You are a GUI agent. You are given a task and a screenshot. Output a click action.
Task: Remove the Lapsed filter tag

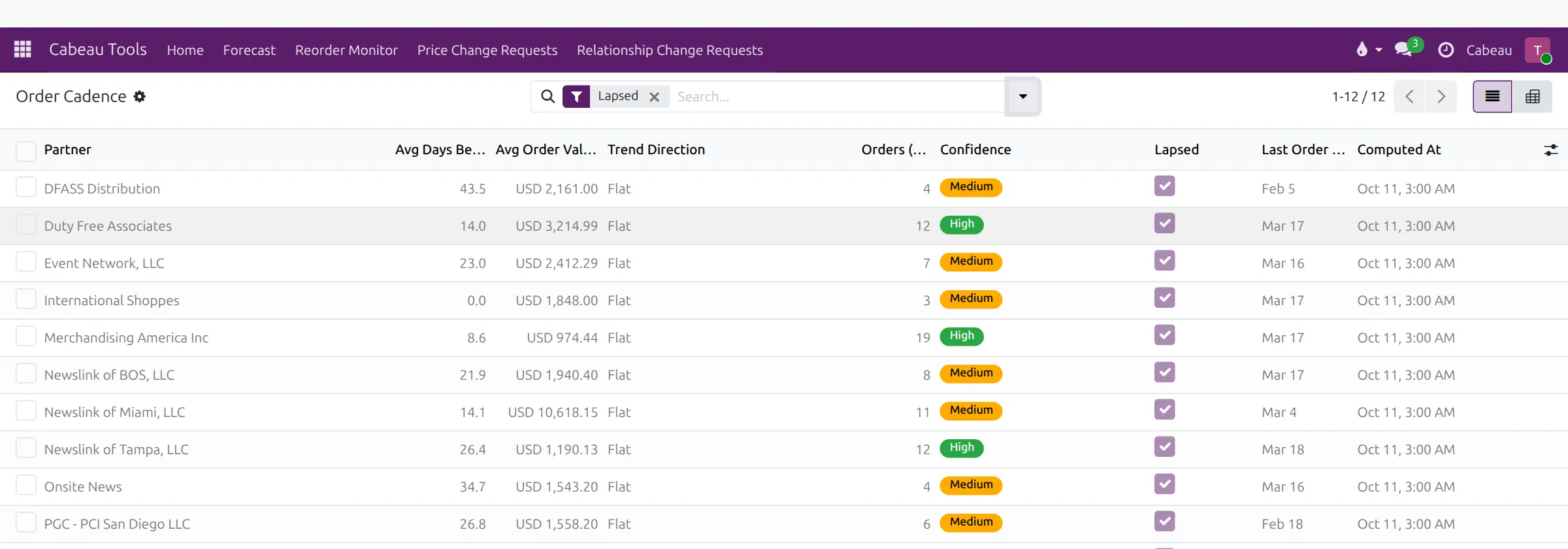click(x=654, y=97)
